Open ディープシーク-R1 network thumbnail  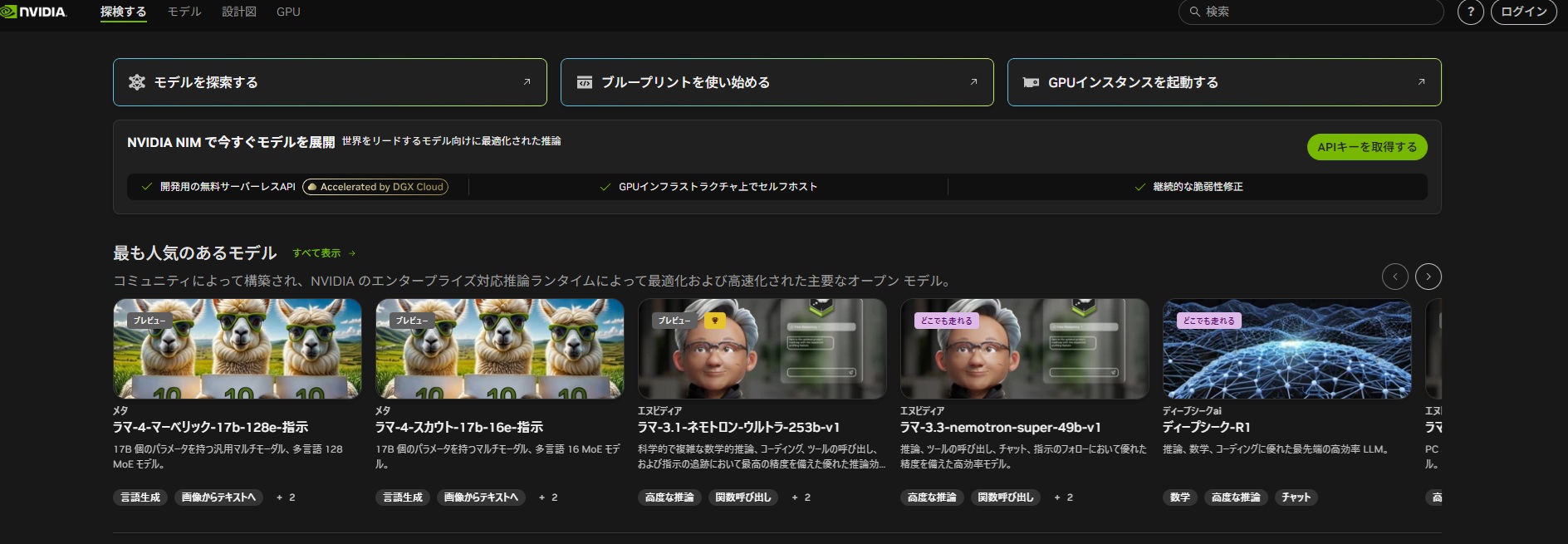[x=1287, y=349]
